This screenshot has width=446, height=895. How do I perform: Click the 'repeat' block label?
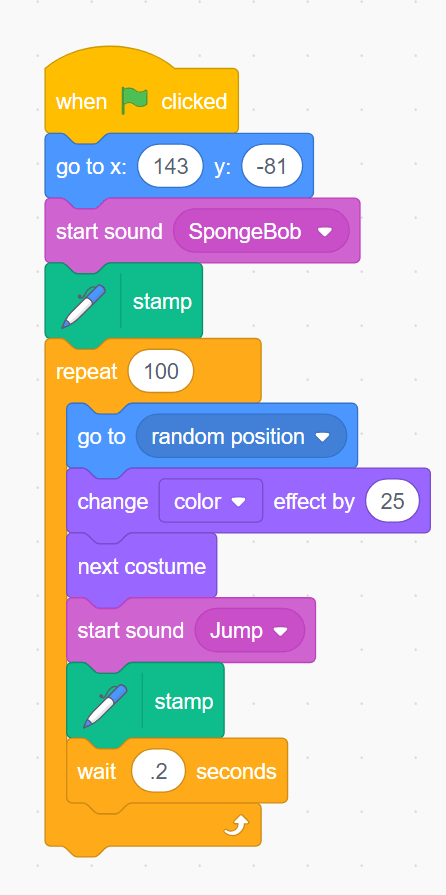coord(86,372)
